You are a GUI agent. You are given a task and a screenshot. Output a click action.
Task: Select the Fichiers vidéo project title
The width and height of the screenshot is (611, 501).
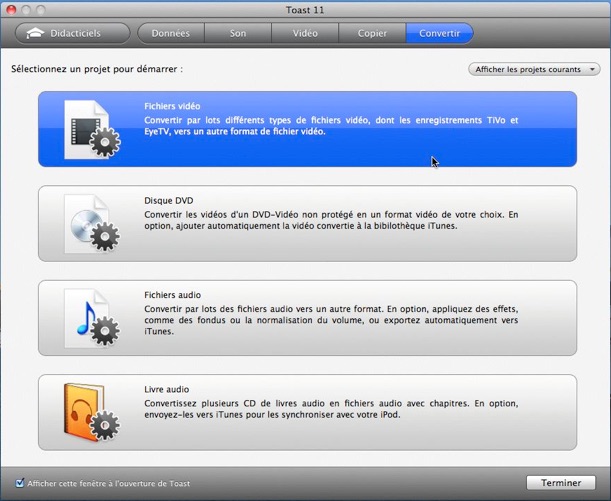coord(172,106)
